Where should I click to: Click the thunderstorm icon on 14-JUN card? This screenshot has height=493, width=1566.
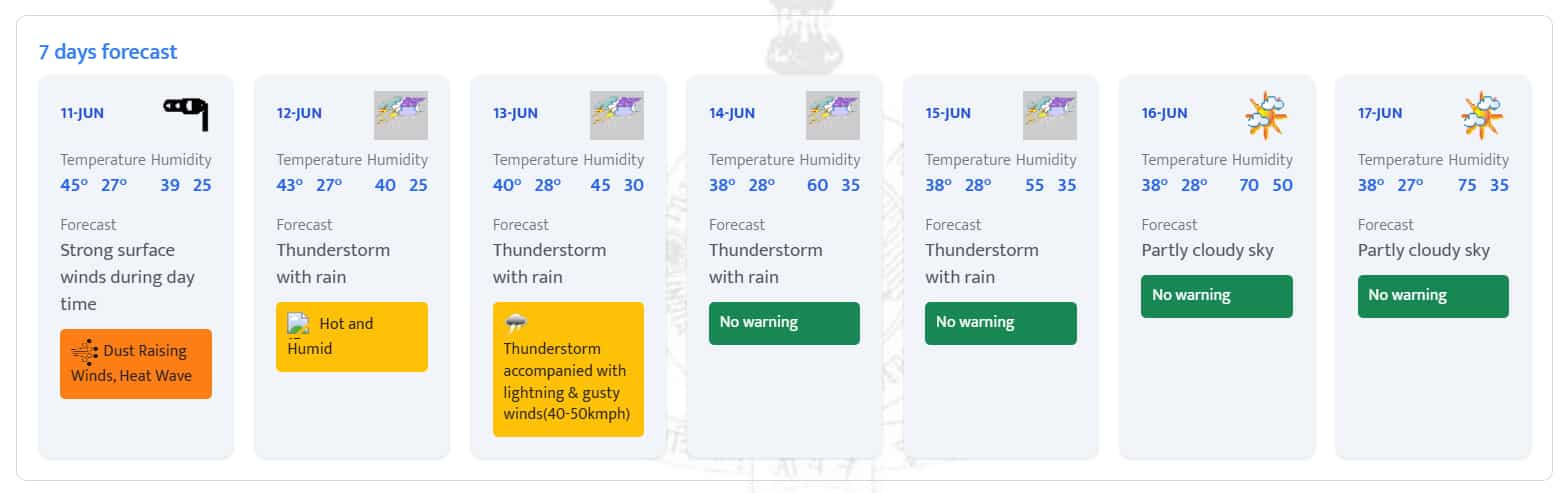(x=833, y=115)
